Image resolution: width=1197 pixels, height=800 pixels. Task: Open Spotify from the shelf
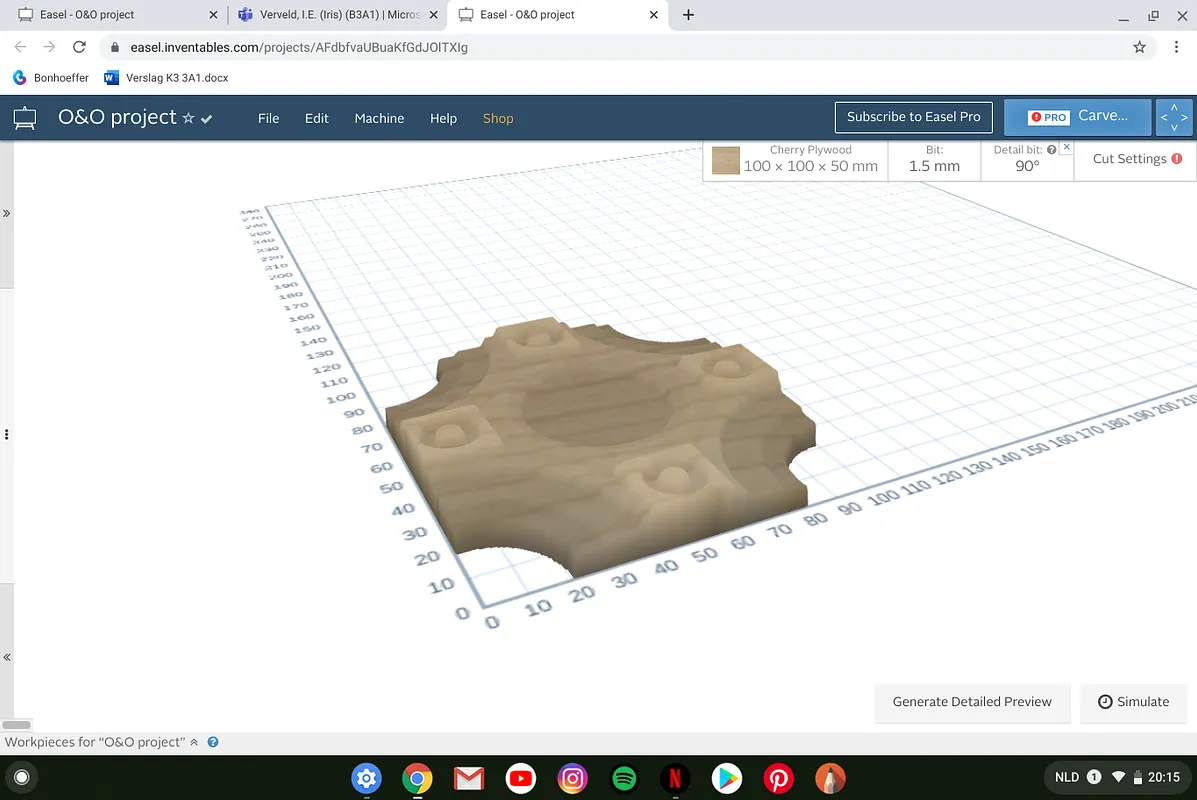click(x=624, y=778)
